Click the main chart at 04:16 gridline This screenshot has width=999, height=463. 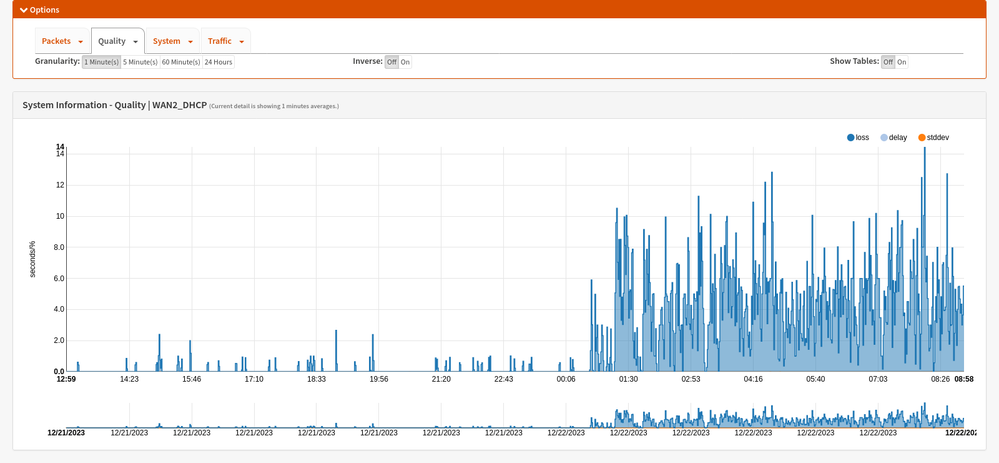pos(753,259)
